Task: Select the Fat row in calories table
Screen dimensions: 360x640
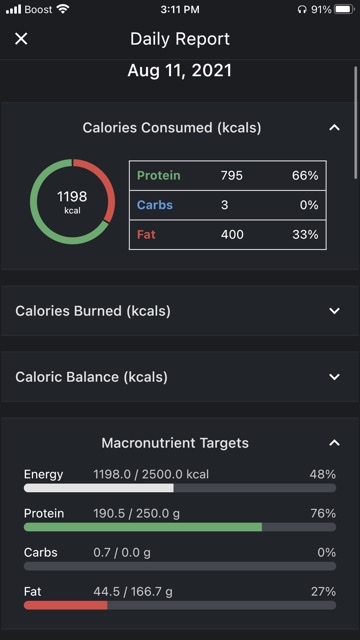Action: coord(228,235)
